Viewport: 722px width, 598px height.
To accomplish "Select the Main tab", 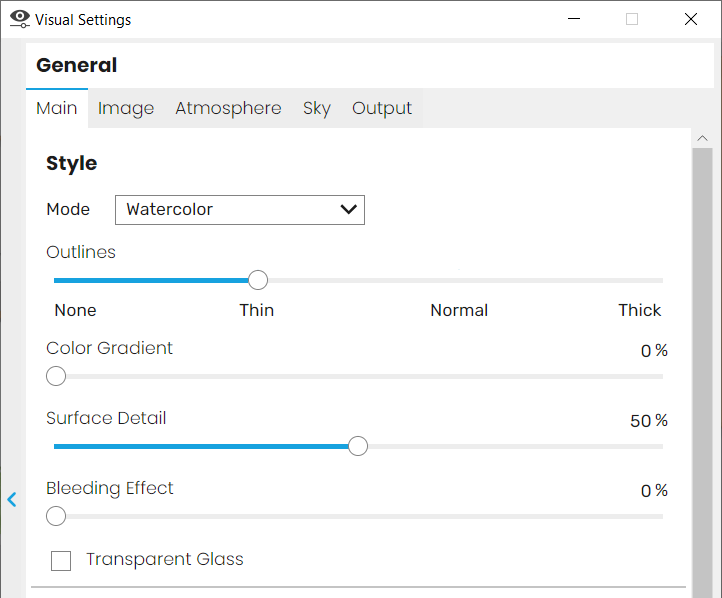I will 57,108.
